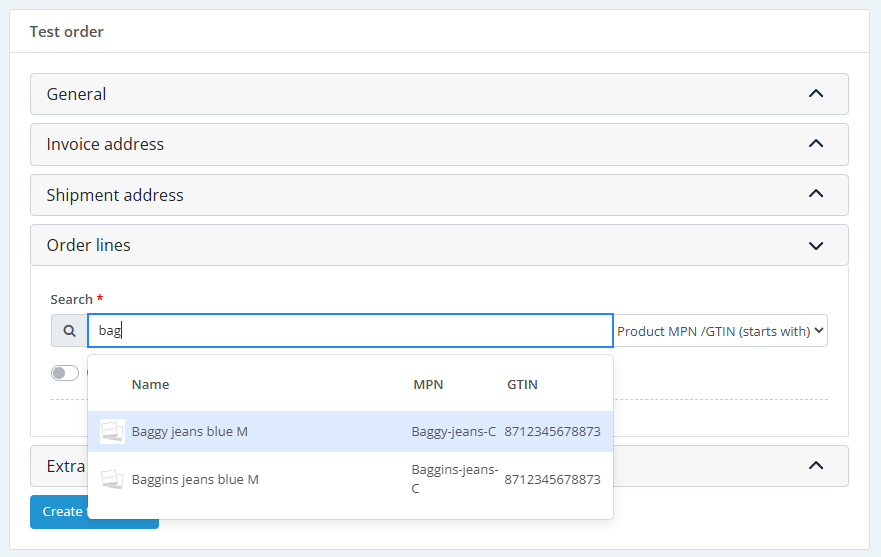Image resolution: width=881 pixels, height=557 pixels.
Task: Click the magnifier search icon
Action: pos(69,330)
